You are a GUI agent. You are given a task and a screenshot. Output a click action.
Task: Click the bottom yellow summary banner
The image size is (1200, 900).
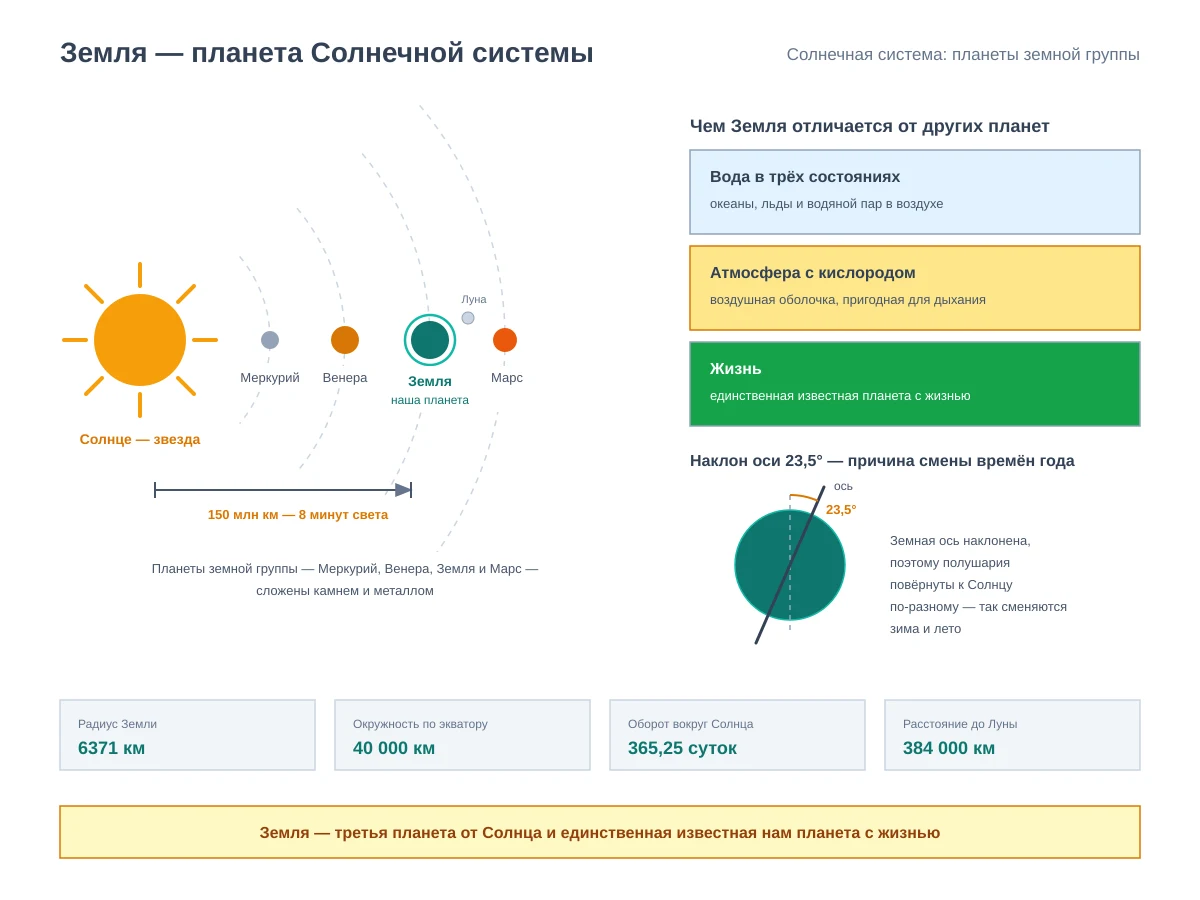pos(600,832)
